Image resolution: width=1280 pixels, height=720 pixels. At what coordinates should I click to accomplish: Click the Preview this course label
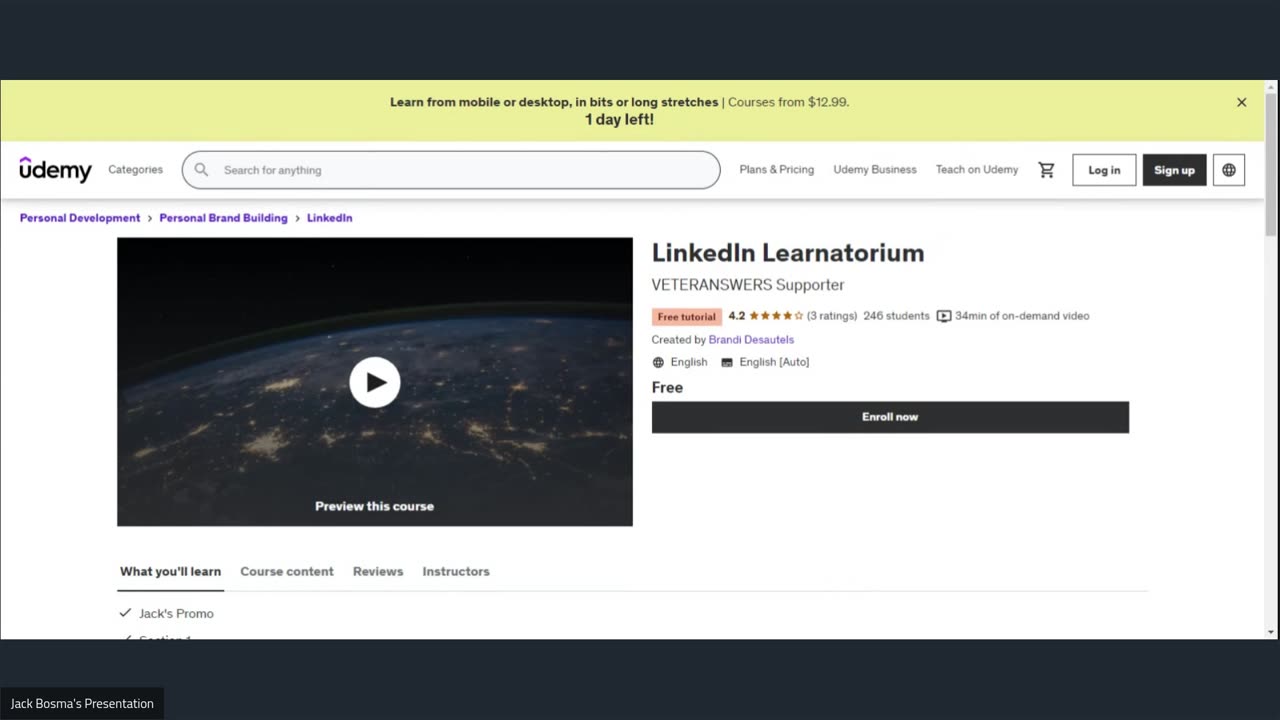[375, 506]
